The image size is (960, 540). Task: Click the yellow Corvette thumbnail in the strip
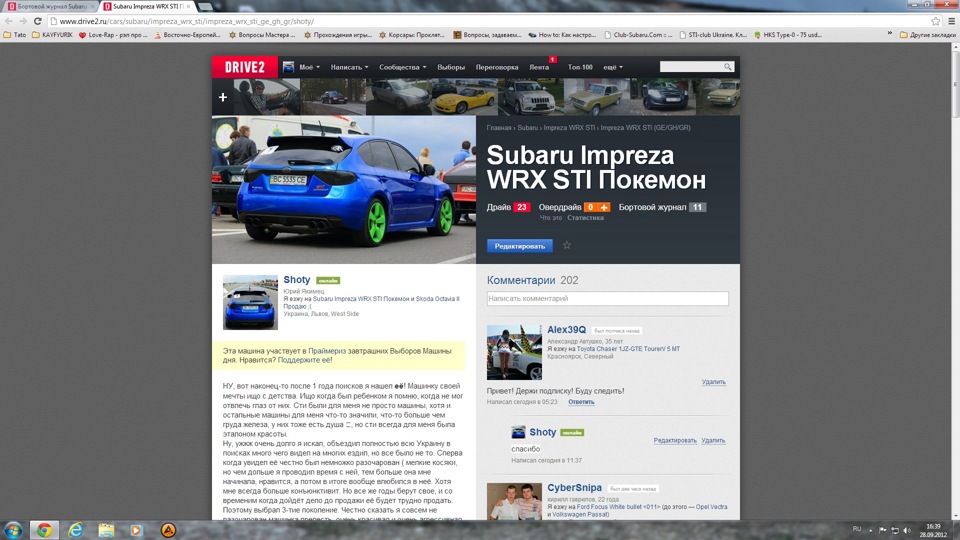[465, 97]
